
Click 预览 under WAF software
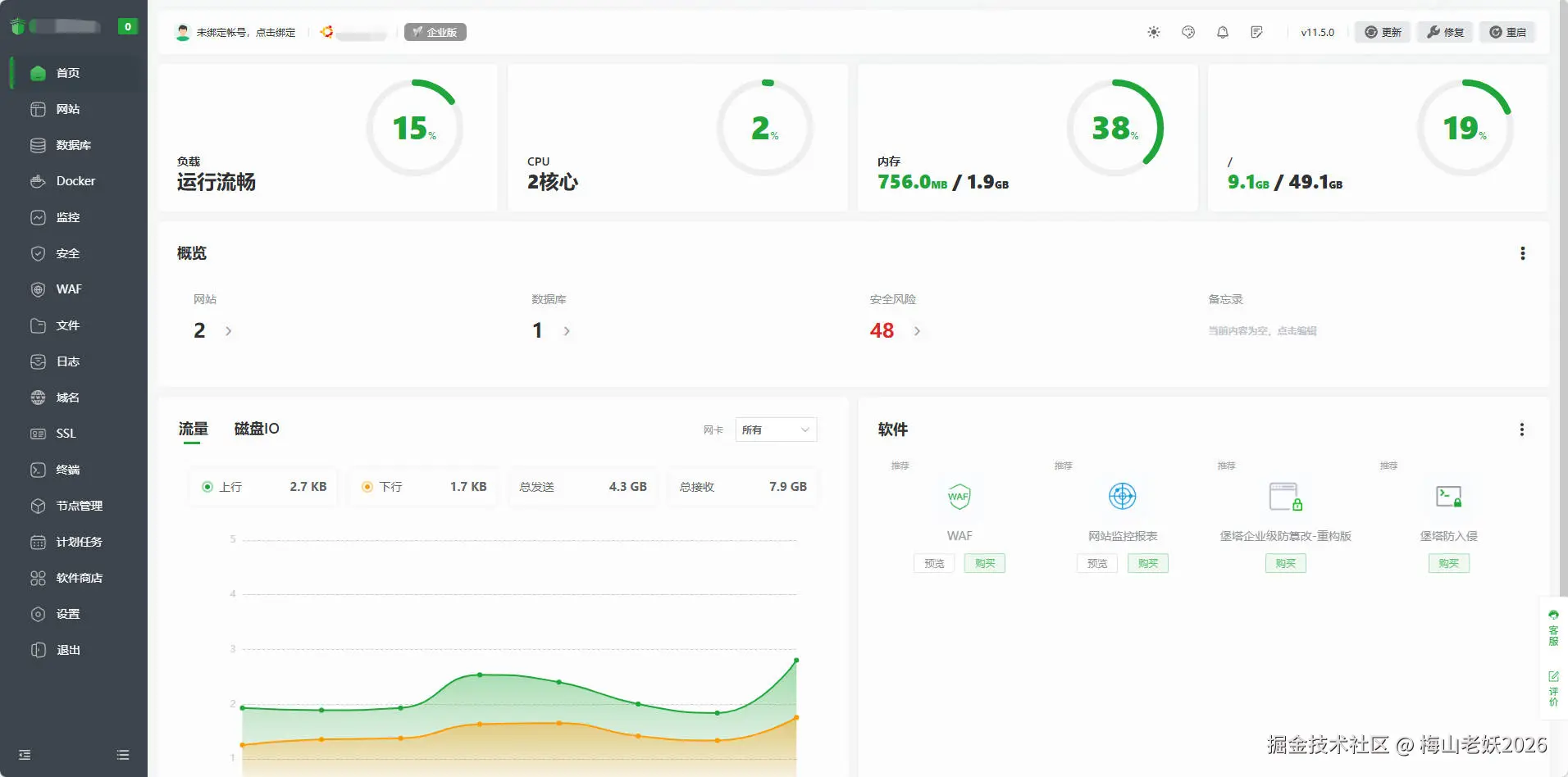point(934,563)
